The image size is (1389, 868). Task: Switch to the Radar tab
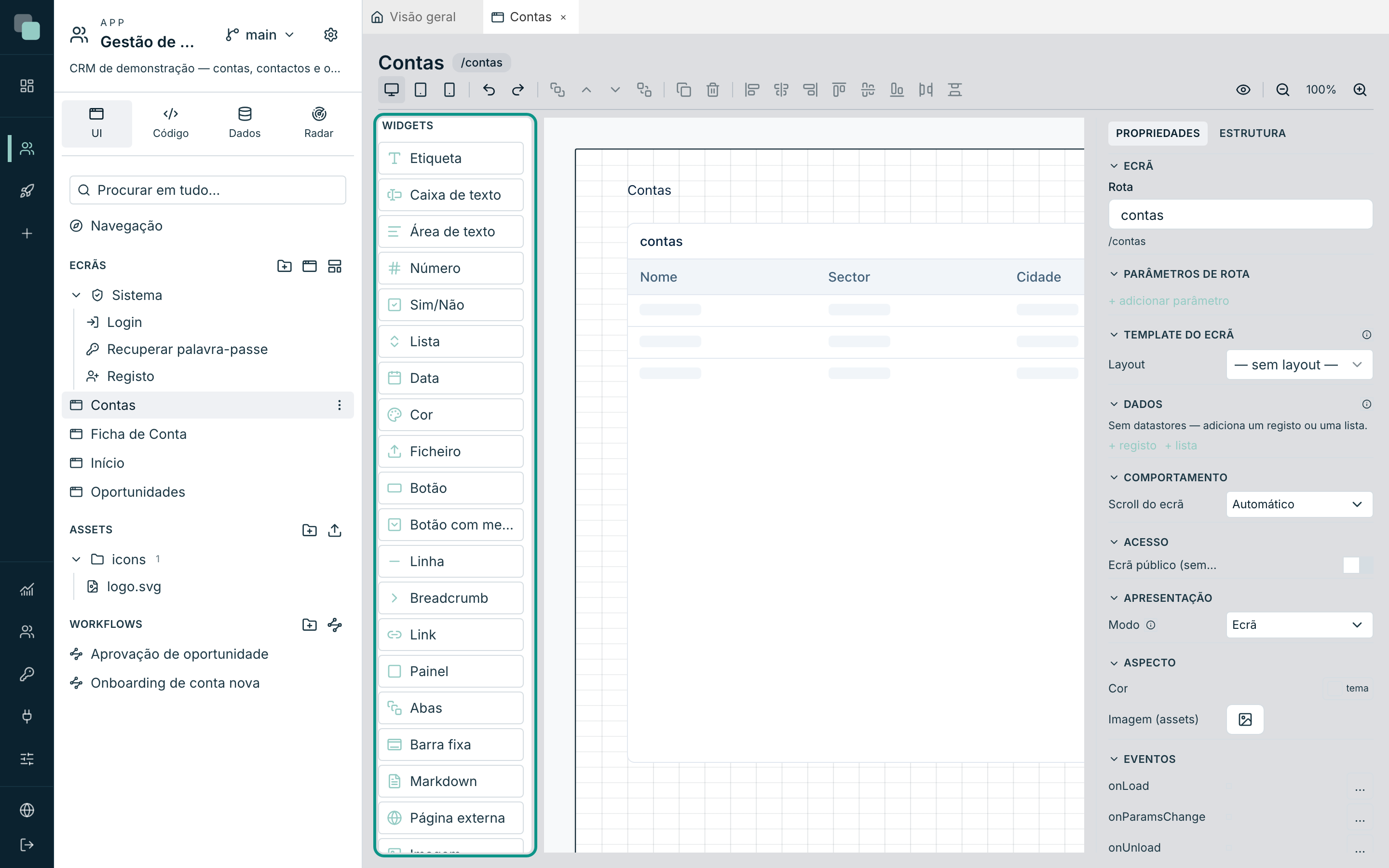click(318, 123)
